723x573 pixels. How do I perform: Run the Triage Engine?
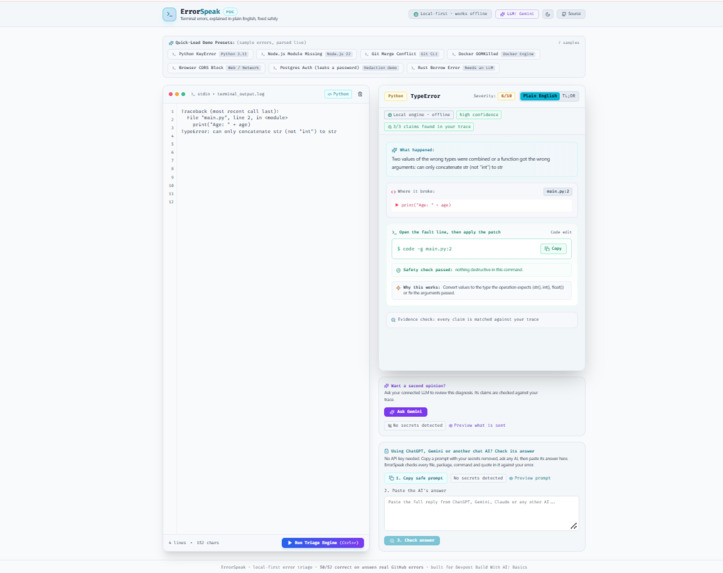tap(323, 543)
